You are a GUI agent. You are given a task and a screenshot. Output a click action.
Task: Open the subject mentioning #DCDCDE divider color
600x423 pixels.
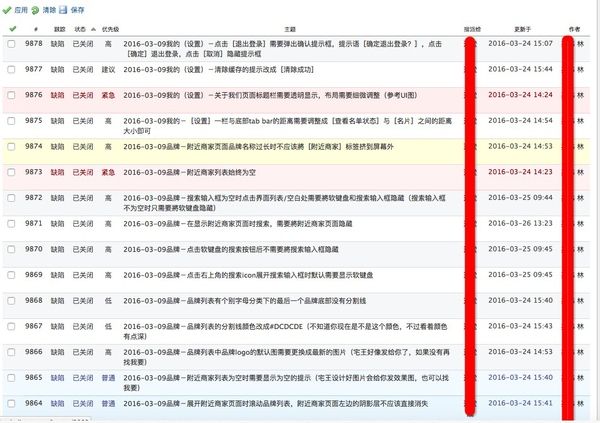click(x=285, y=331)
